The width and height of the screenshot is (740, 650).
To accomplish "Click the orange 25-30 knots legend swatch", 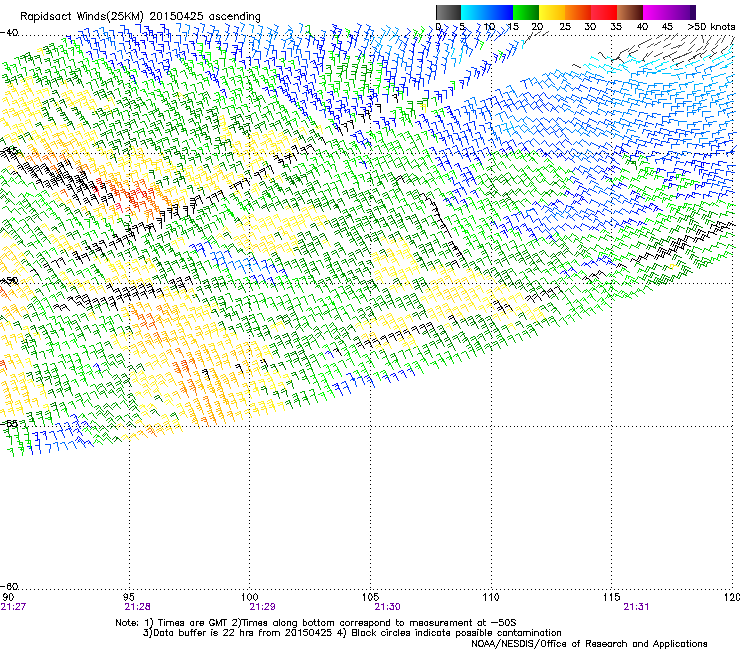I will click(578, 12).
